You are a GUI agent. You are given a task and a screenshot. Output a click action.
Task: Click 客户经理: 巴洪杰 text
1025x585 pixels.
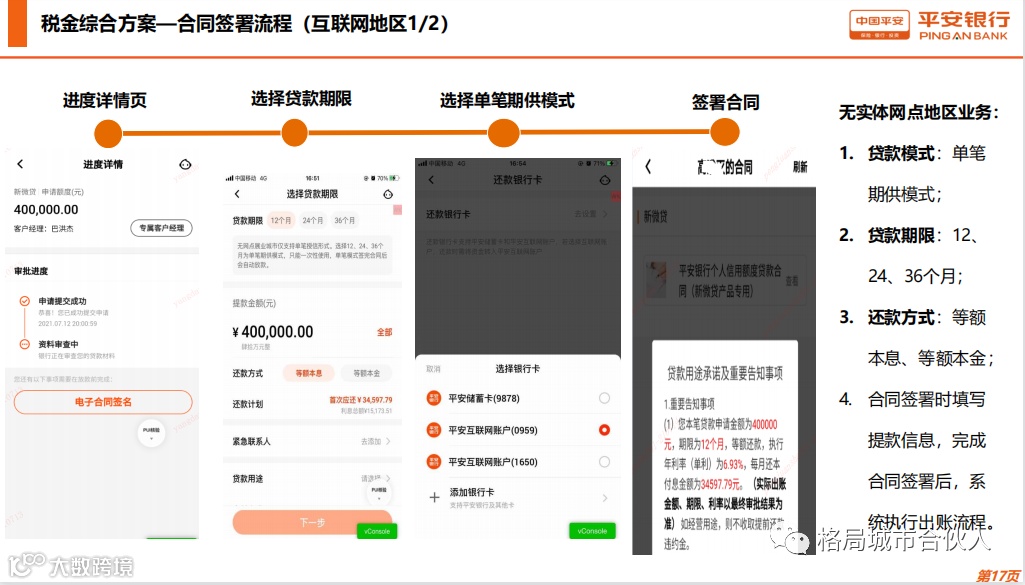tap(44, 229)
